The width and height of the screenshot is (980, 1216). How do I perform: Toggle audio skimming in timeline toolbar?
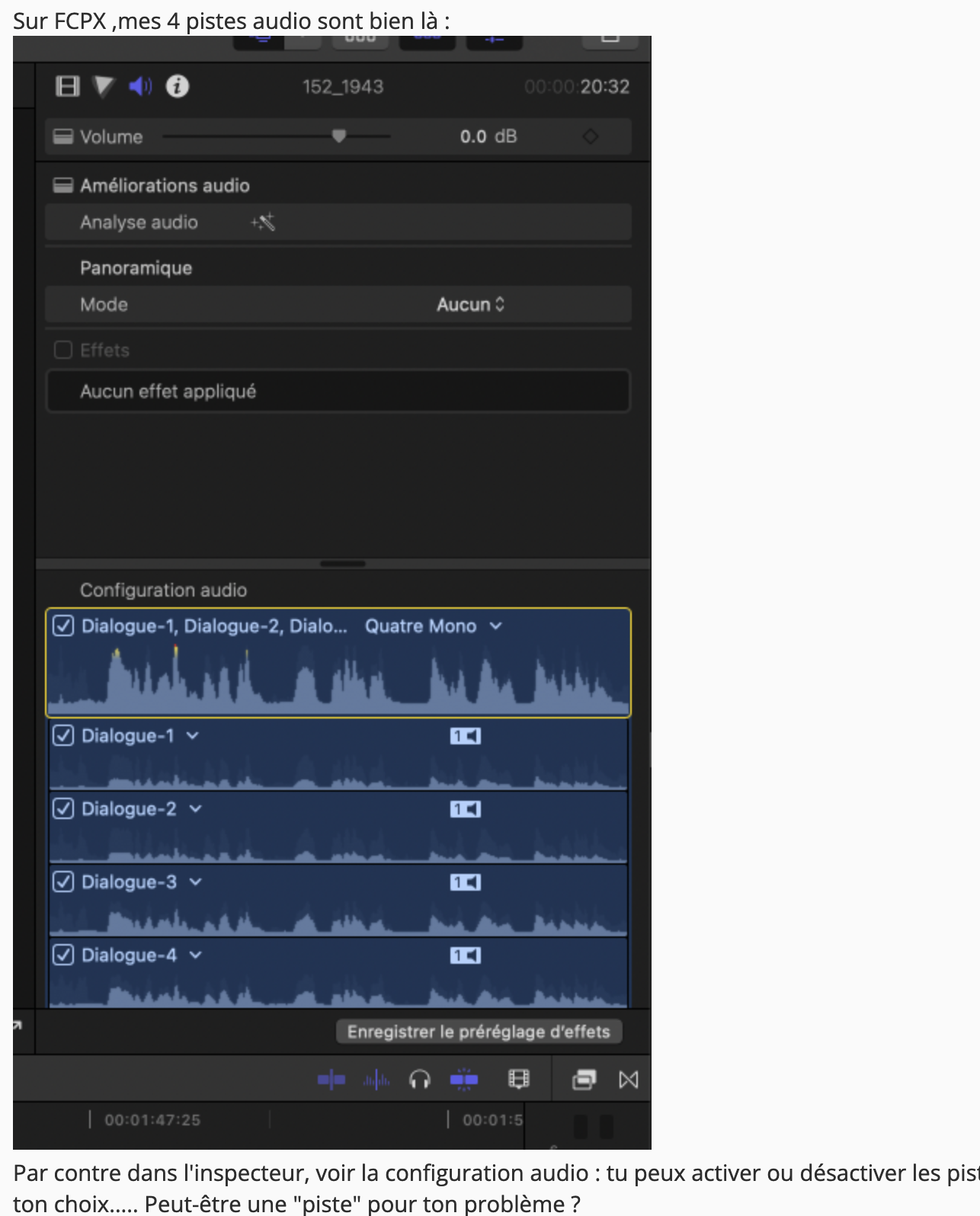[x=376, y=1080]
